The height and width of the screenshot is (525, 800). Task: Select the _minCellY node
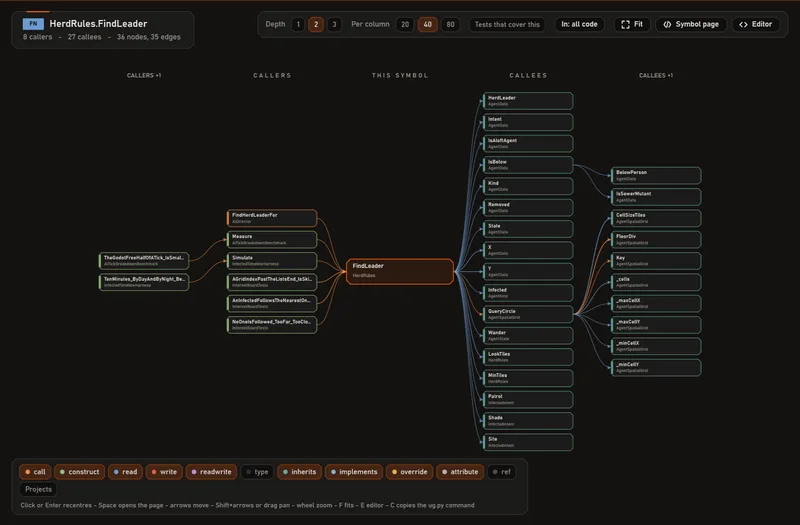tap(656, 367)
